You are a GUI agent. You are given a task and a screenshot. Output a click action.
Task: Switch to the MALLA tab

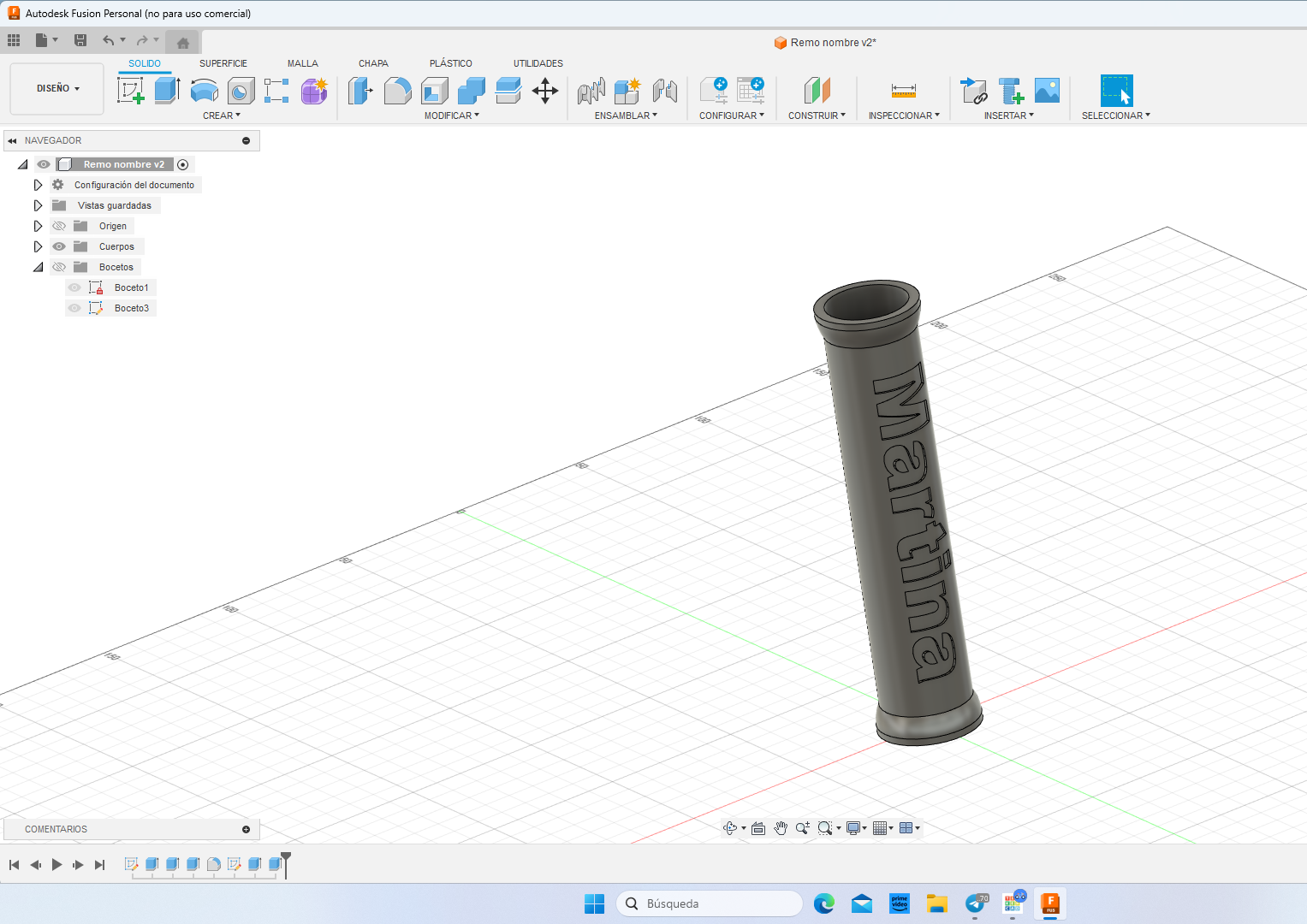click(303, 63)
